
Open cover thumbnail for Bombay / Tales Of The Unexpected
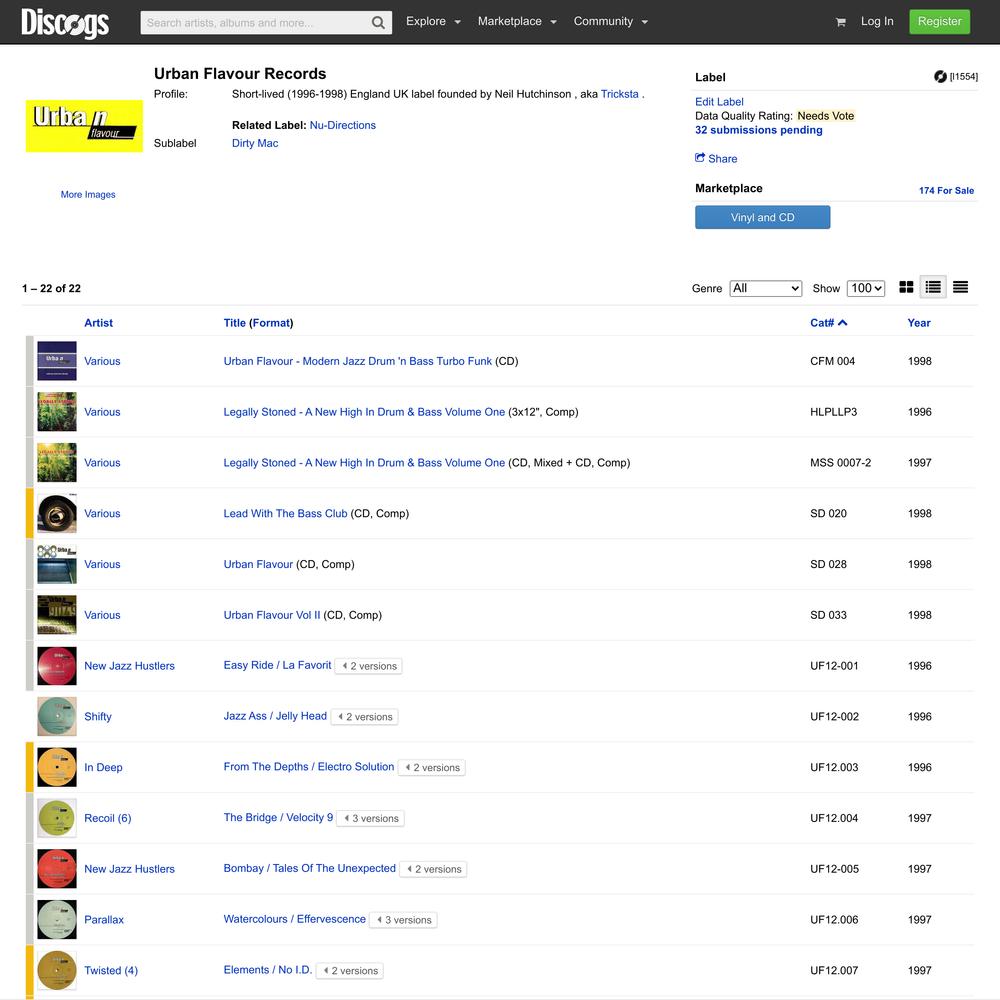point(57,869)
